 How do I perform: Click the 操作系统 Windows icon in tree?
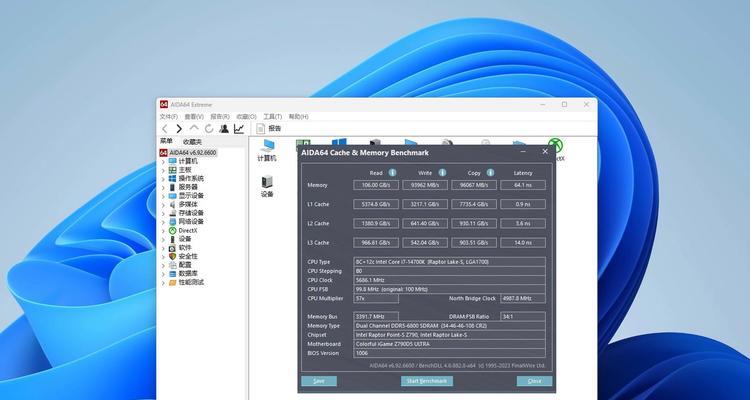(173, 178)
